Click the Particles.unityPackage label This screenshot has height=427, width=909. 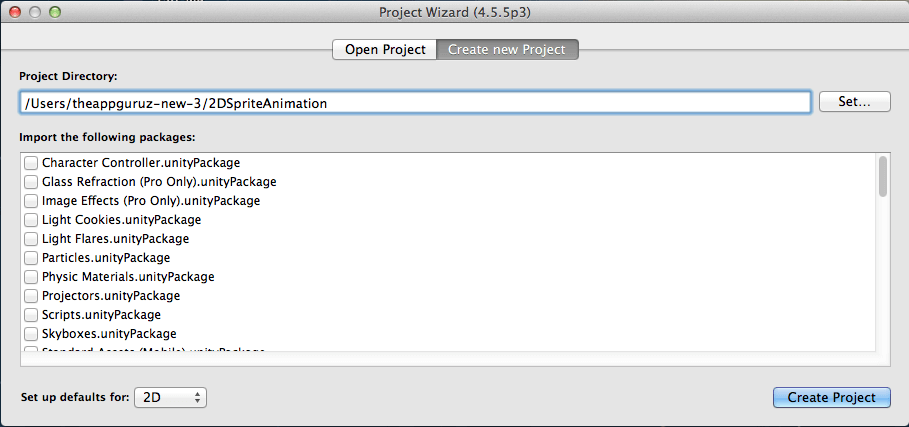point(106,258)
